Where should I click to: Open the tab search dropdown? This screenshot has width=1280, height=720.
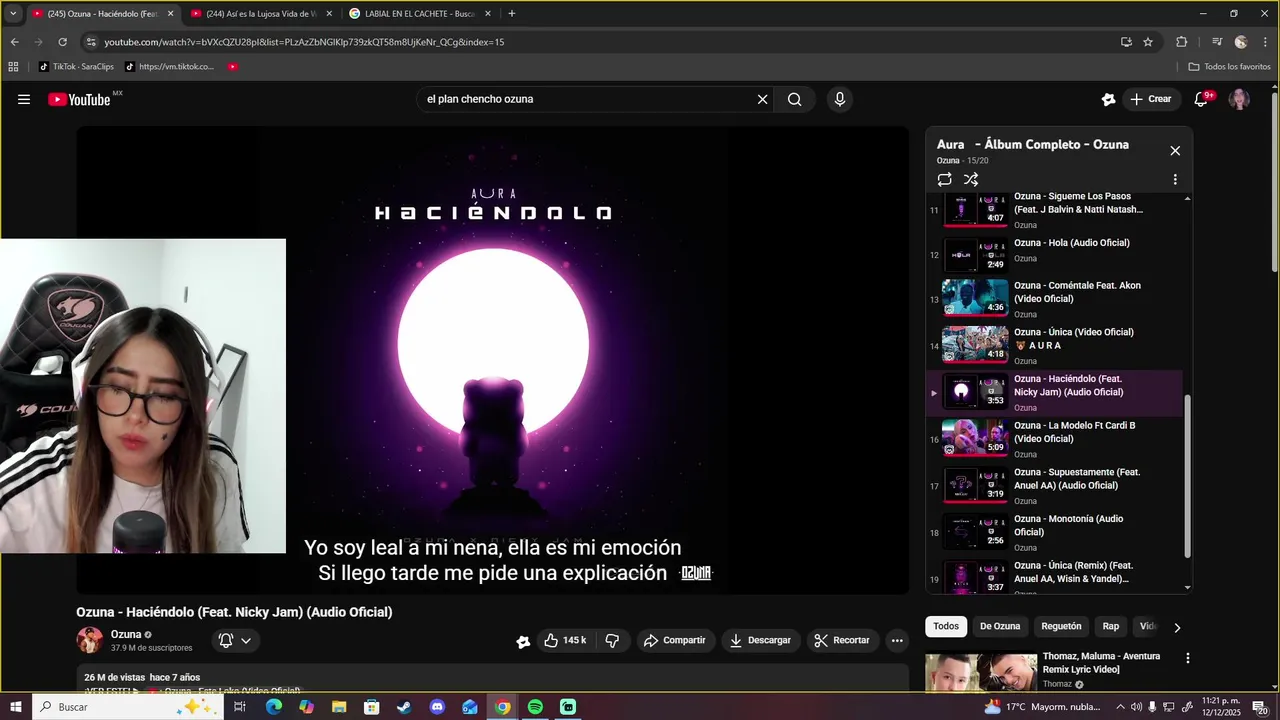click(x=13, y=14)
